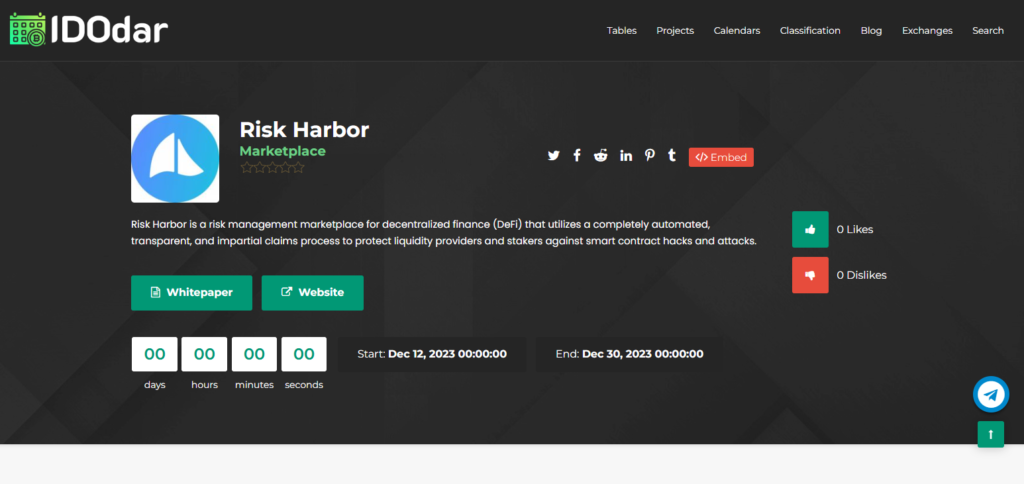
Task: Click the green thumbs-up like button
Action: pos(810,229)
